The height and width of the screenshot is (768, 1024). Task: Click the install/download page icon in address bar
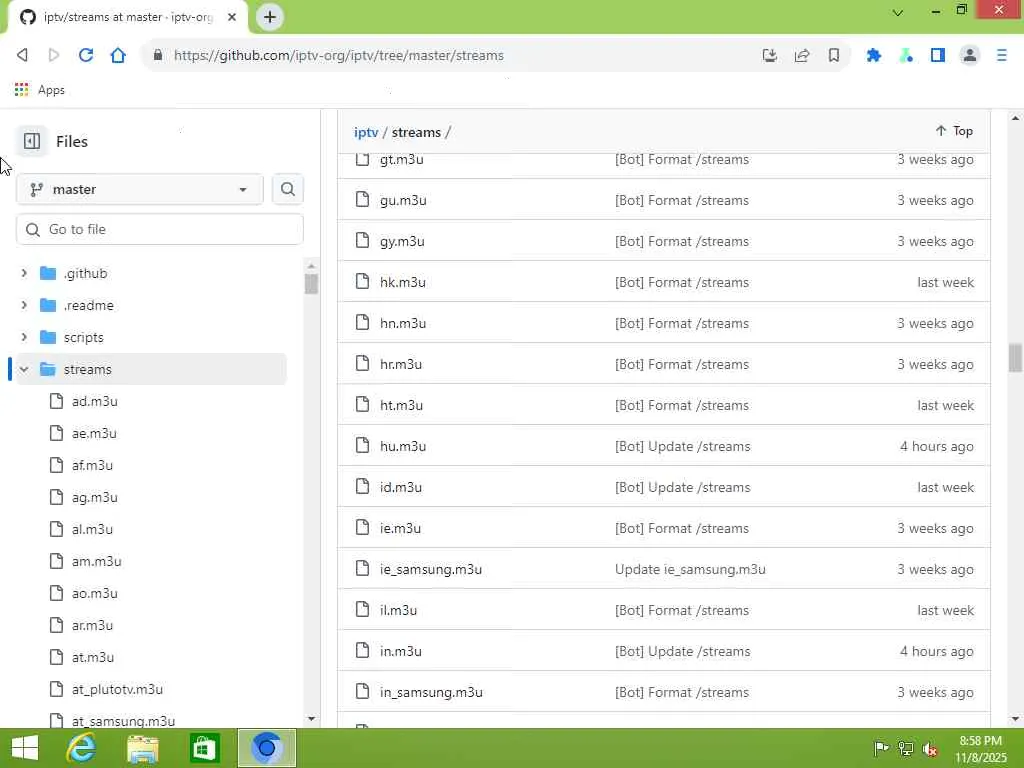tap(770, 56)
